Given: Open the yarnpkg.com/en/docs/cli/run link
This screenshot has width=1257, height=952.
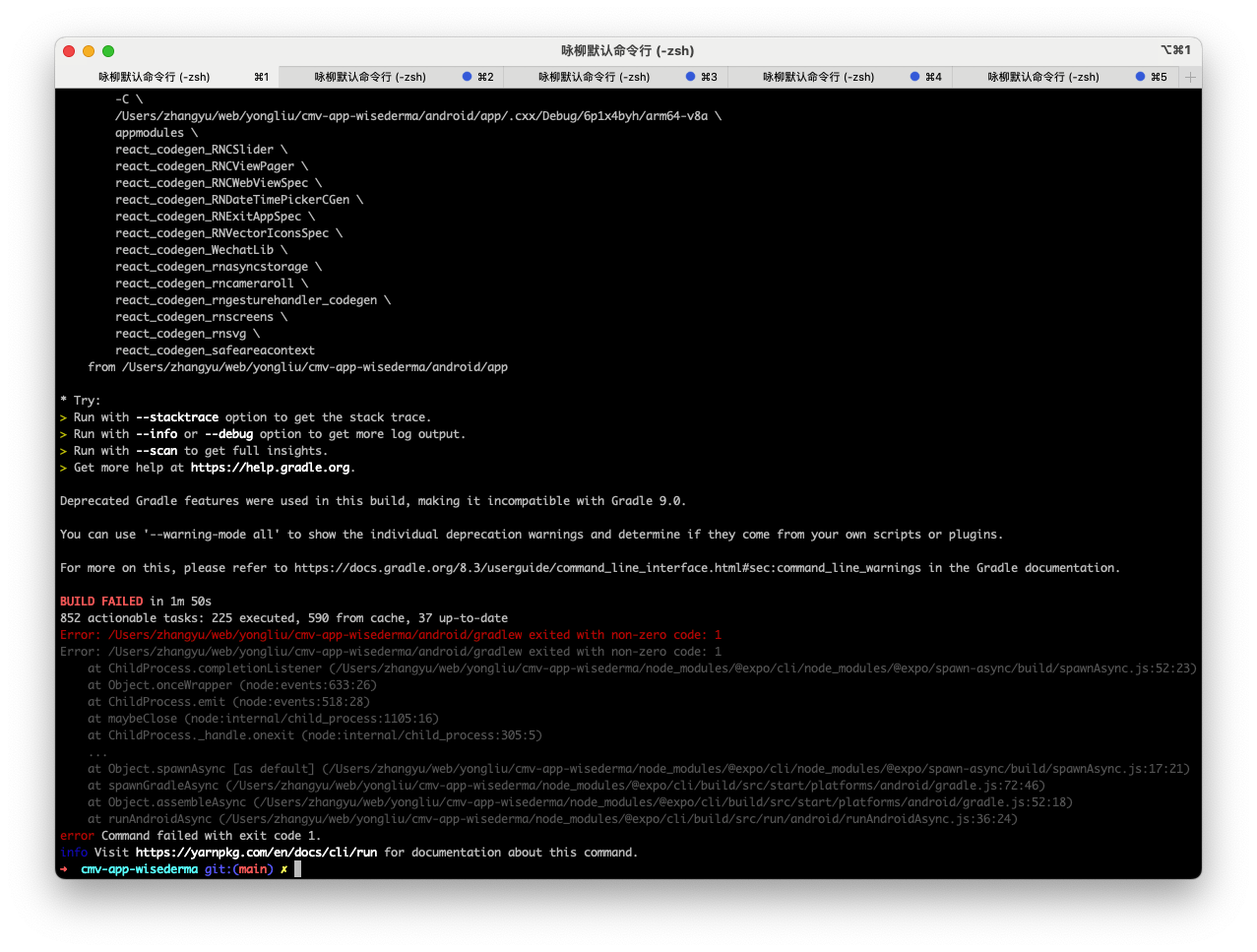Looking at the screenshot, I should pos(256,852).
